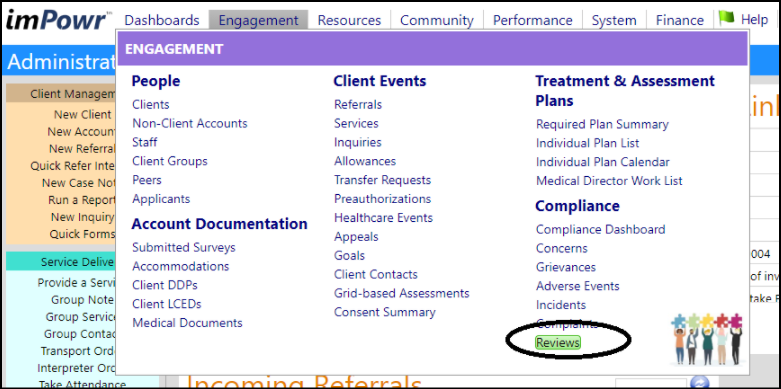Select the highlighted Reviews link
Image resolution: width=781 pixels, height=389 pixels.
point(558,343)
